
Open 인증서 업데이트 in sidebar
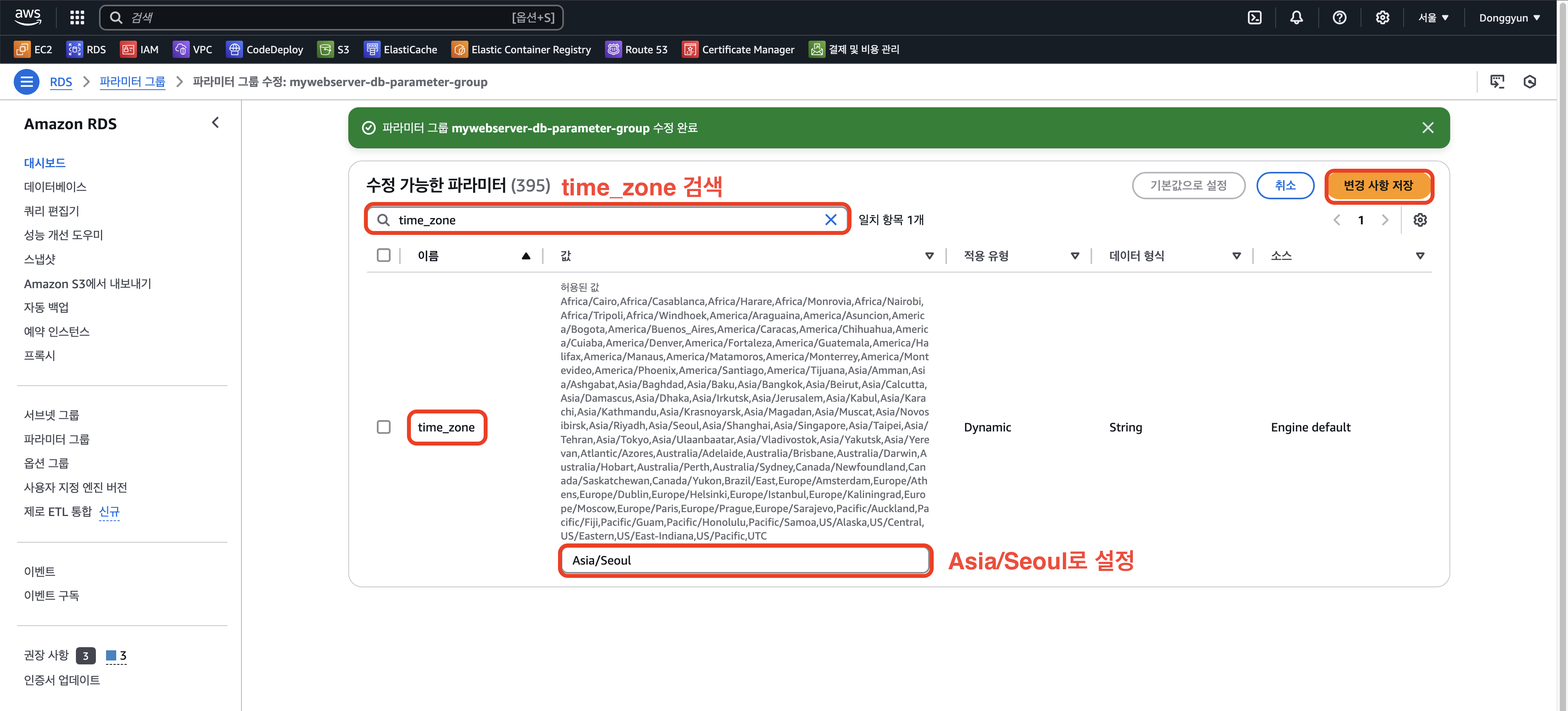(x=61, y=680)
